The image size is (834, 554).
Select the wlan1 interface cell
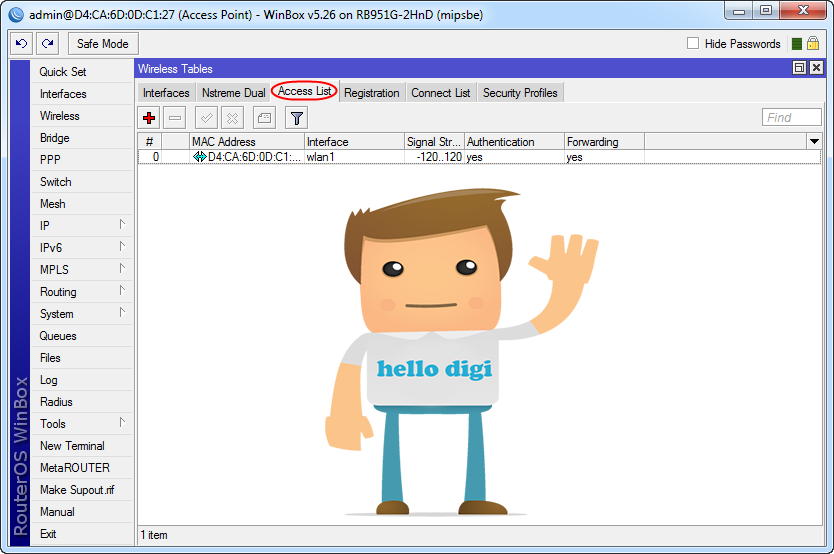[x=355, y=157]
